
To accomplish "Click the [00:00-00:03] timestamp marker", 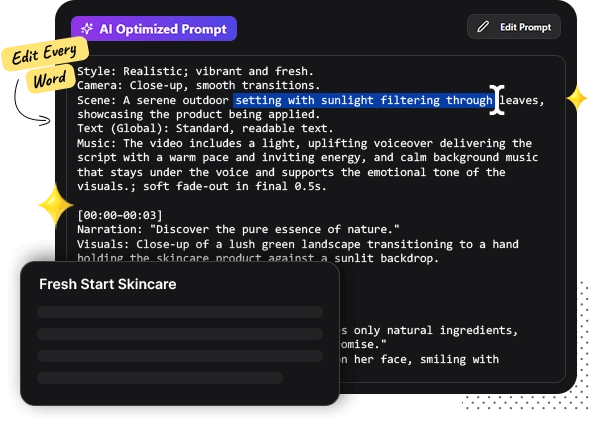I will 119,215.
